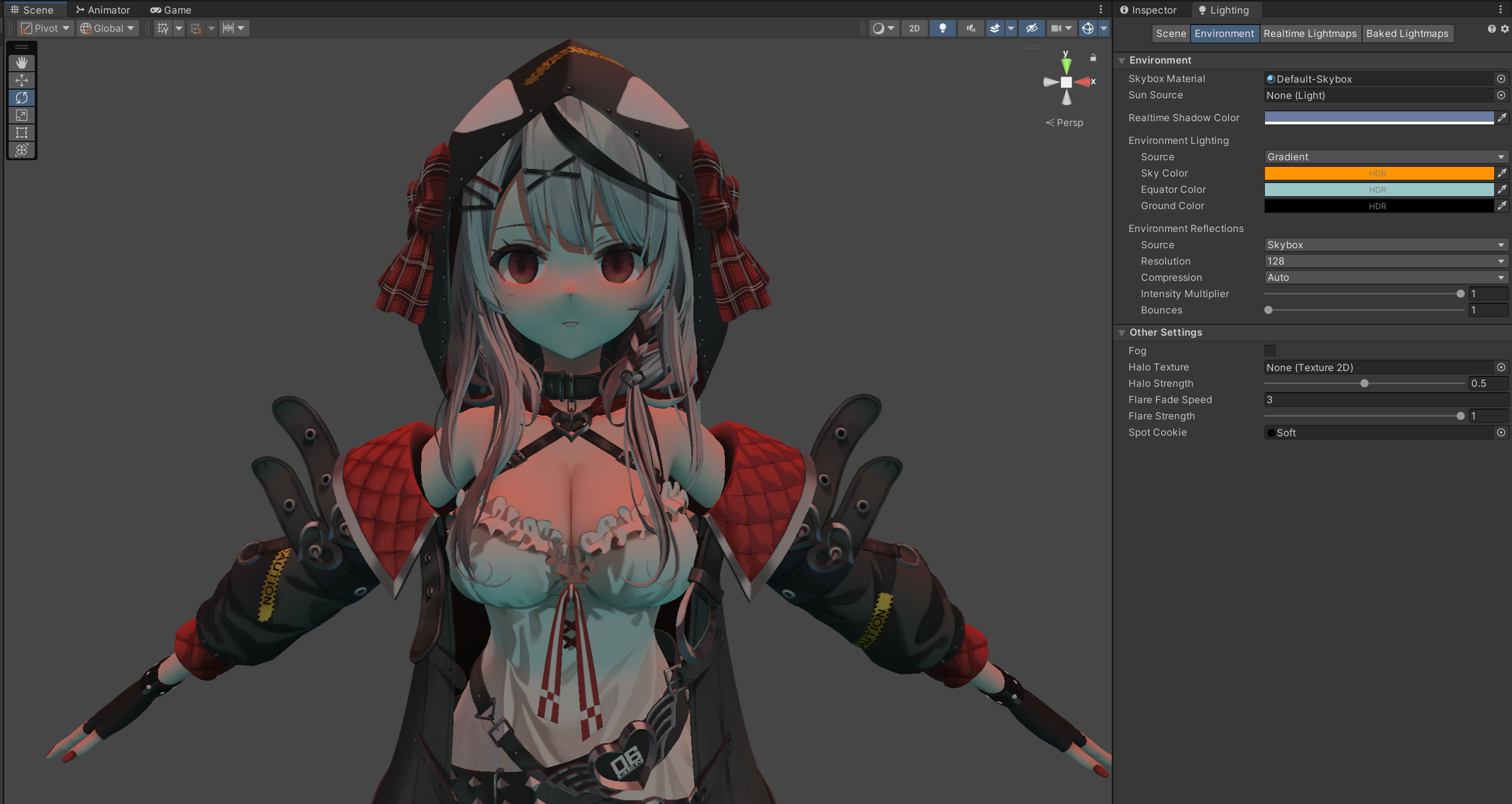Click the Skybox Material object picker

(1501, 79)
